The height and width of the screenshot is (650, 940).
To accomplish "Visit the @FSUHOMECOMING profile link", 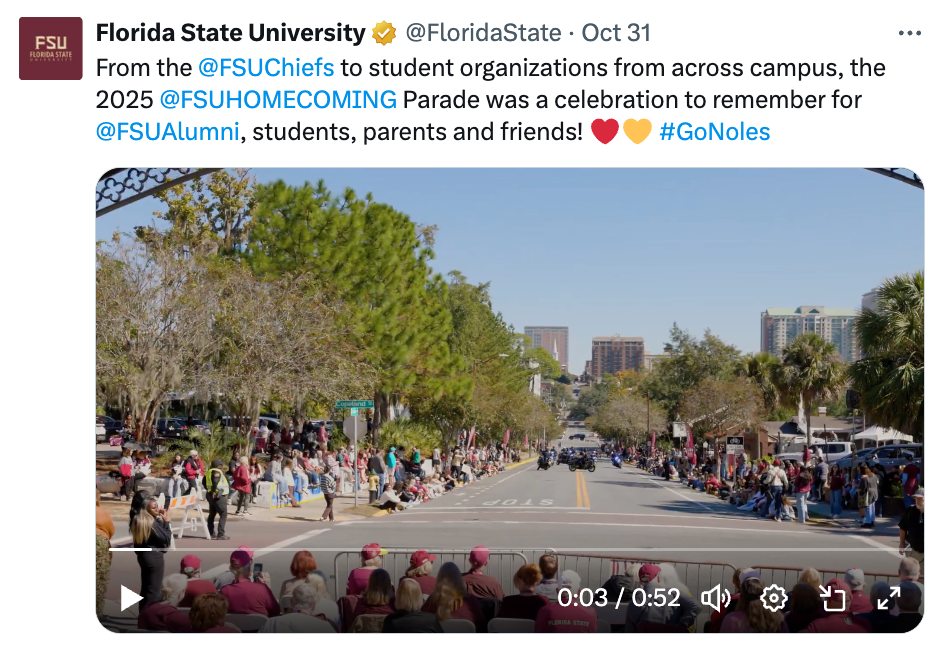I will tap(278, 100).
